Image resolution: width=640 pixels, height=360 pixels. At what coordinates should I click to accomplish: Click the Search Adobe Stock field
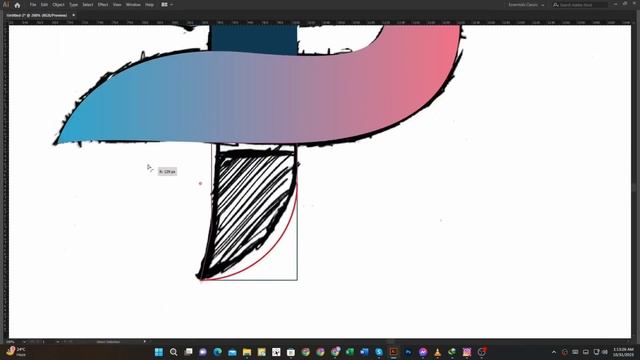pos(580,5)
